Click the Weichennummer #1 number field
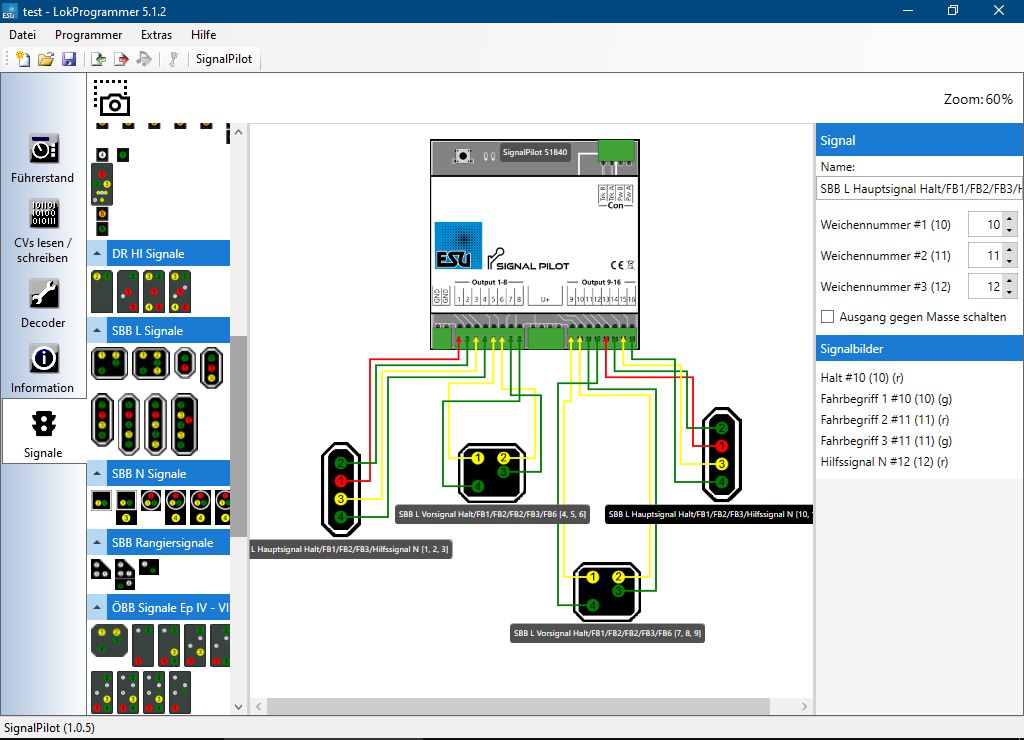 tap(985, 225)
